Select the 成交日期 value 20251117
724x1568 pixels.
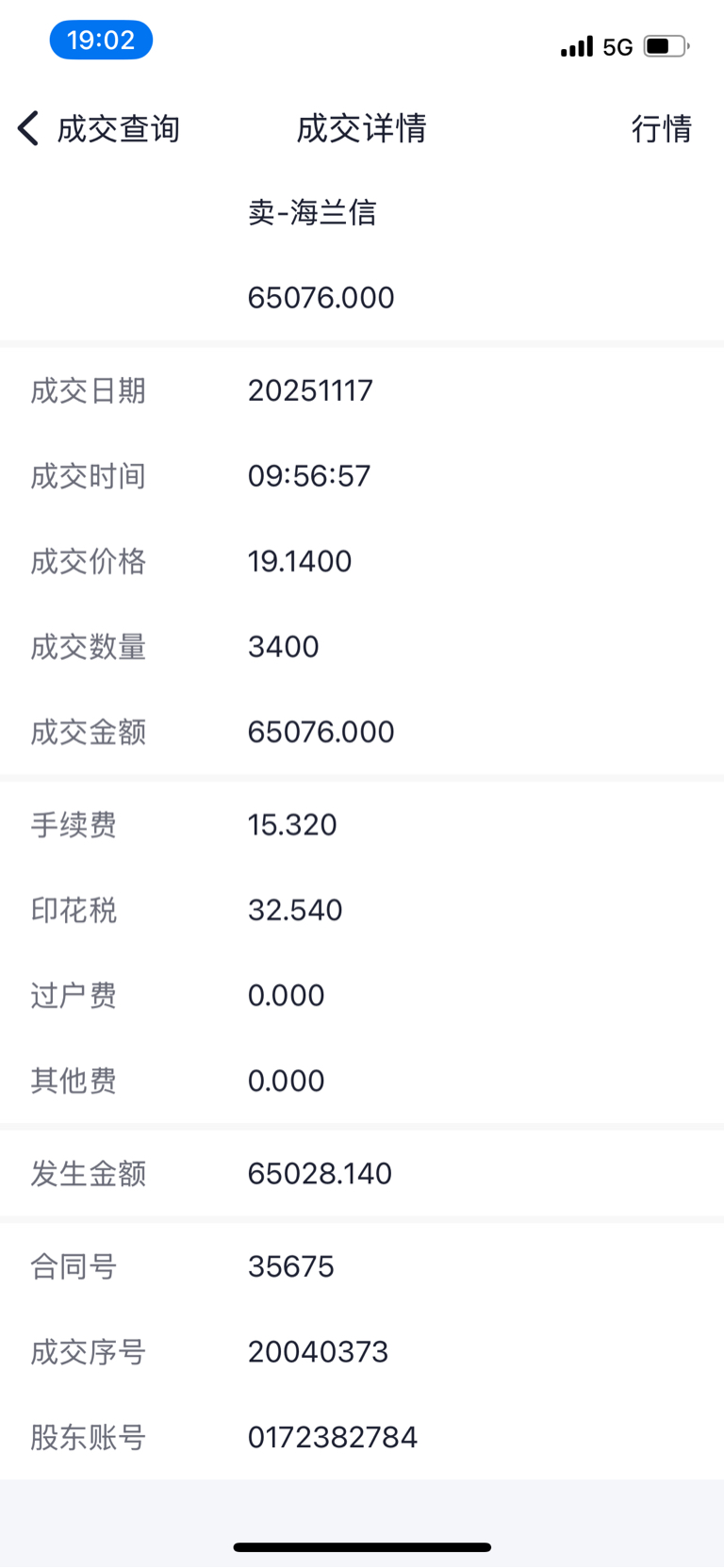310,390
